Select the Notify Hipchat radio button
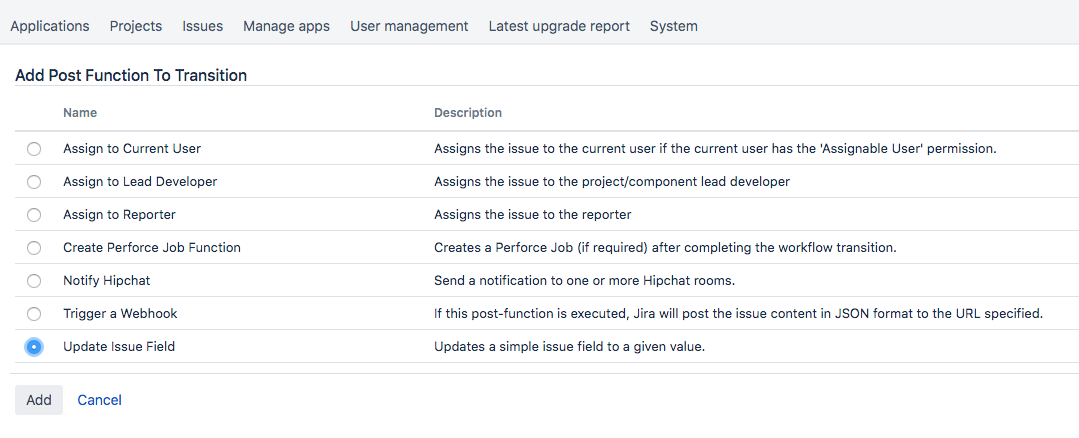 34,281
